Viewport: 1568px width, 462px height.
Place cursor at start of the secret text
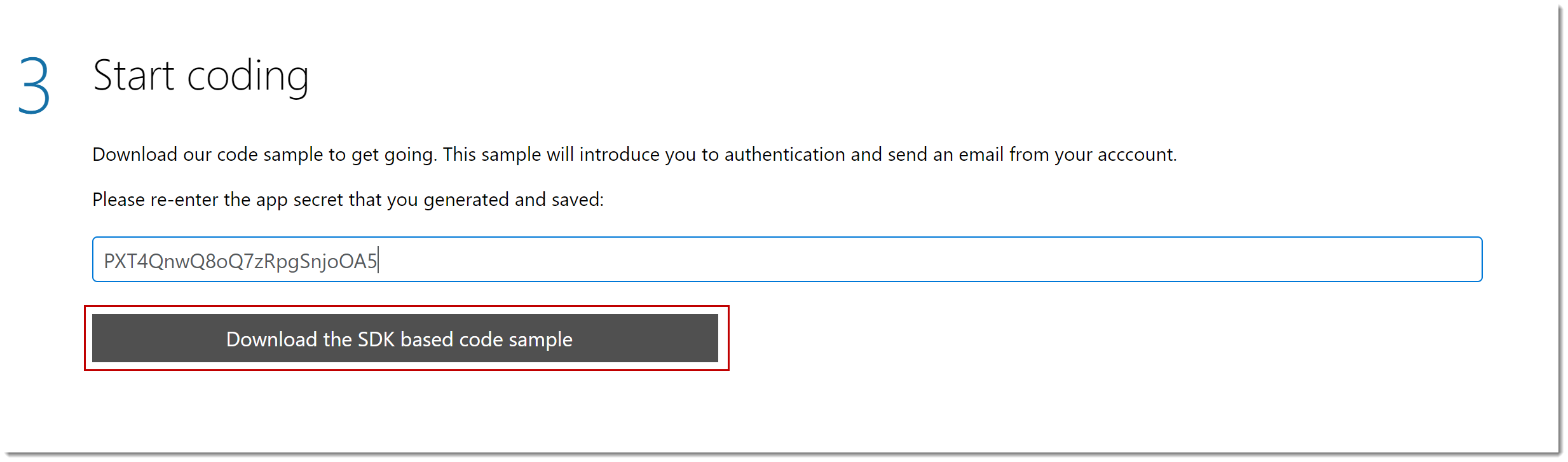click(104, 261)
